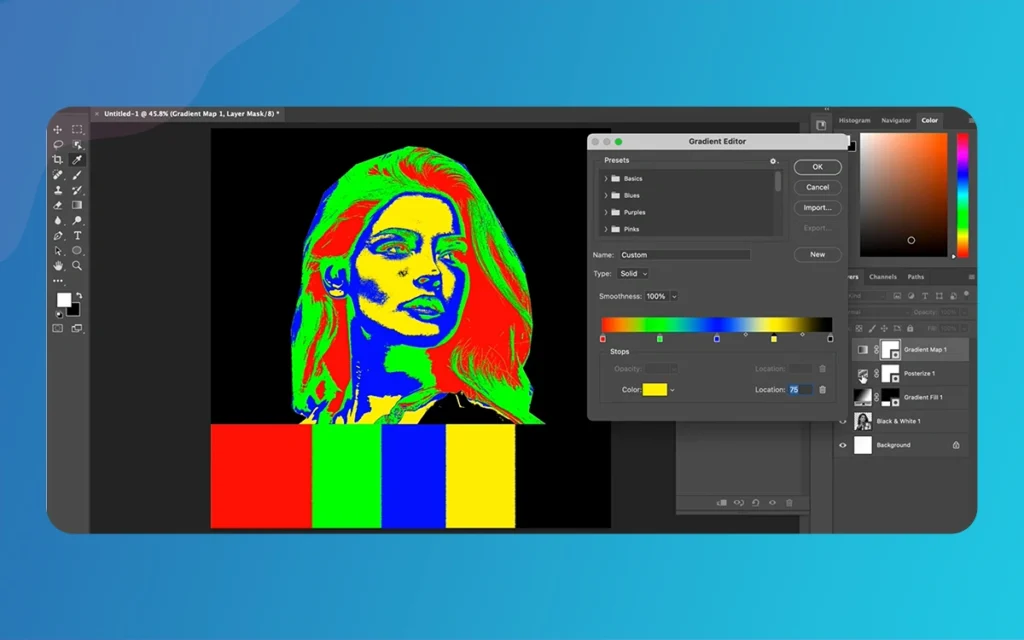Open the gradient Type dropdown

633,273
